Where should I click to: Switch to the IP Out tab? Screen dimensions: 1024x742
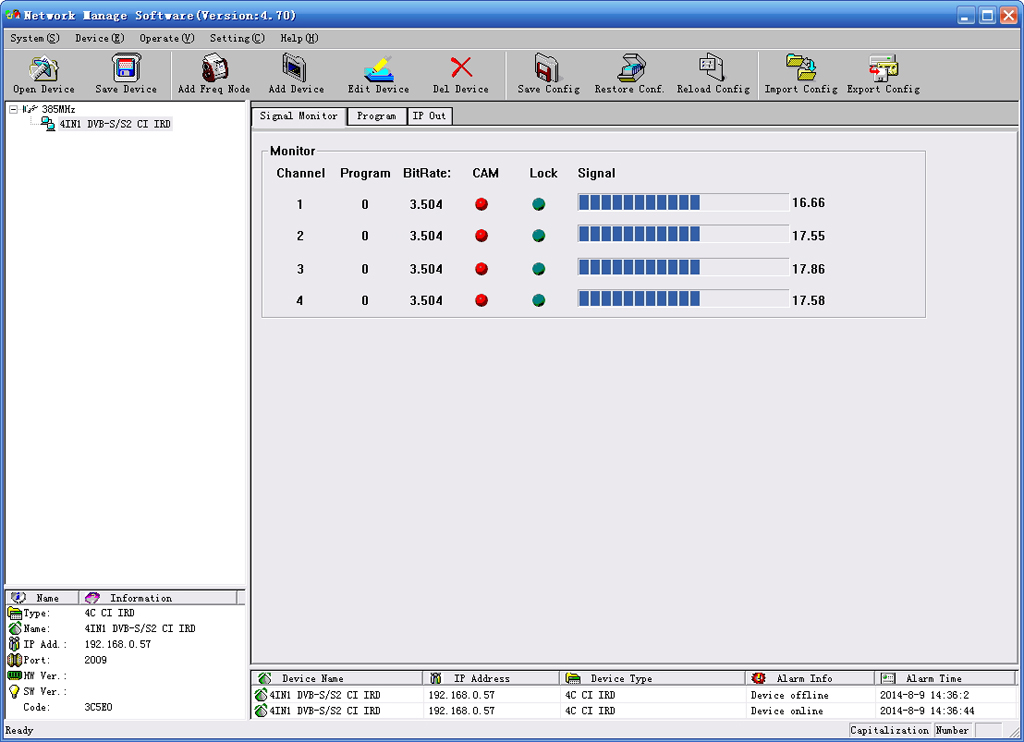pos(429,116)
